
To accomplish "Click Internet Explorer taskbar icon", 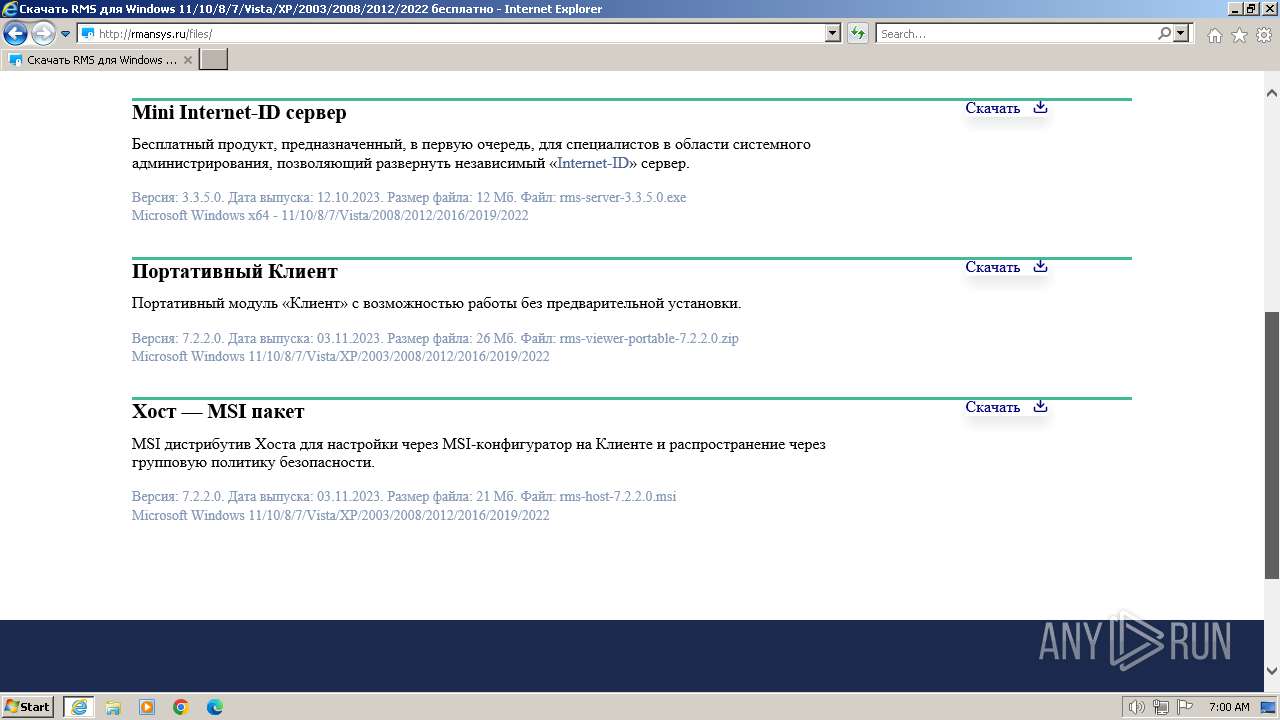I will 79,707.
